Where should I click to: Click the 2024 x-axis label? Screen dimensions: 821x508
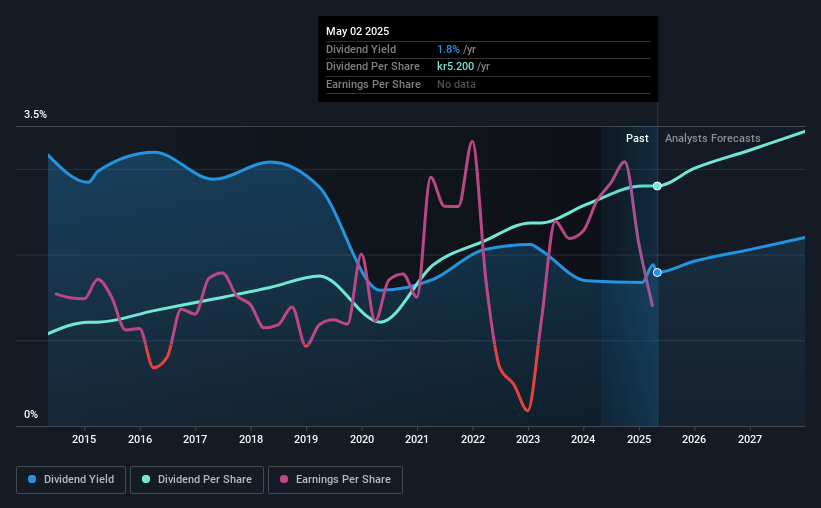(x=583, y=439)
